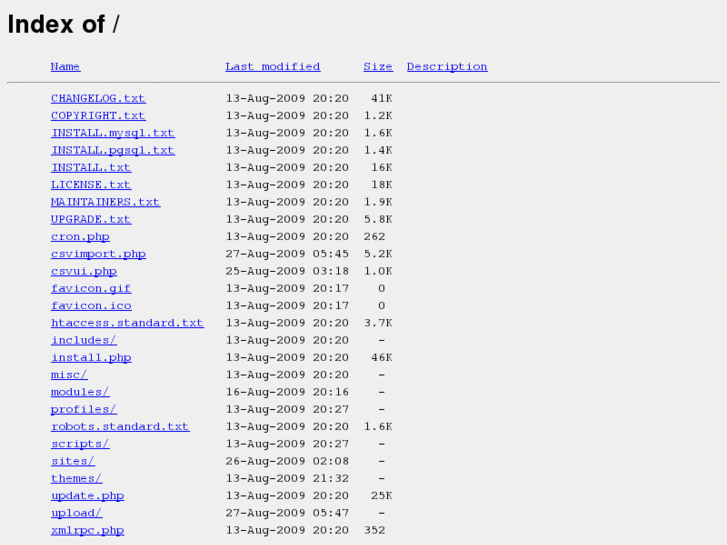Open favicon.gif file
Viewport: 727px width, 545px height.
point(91,289)
